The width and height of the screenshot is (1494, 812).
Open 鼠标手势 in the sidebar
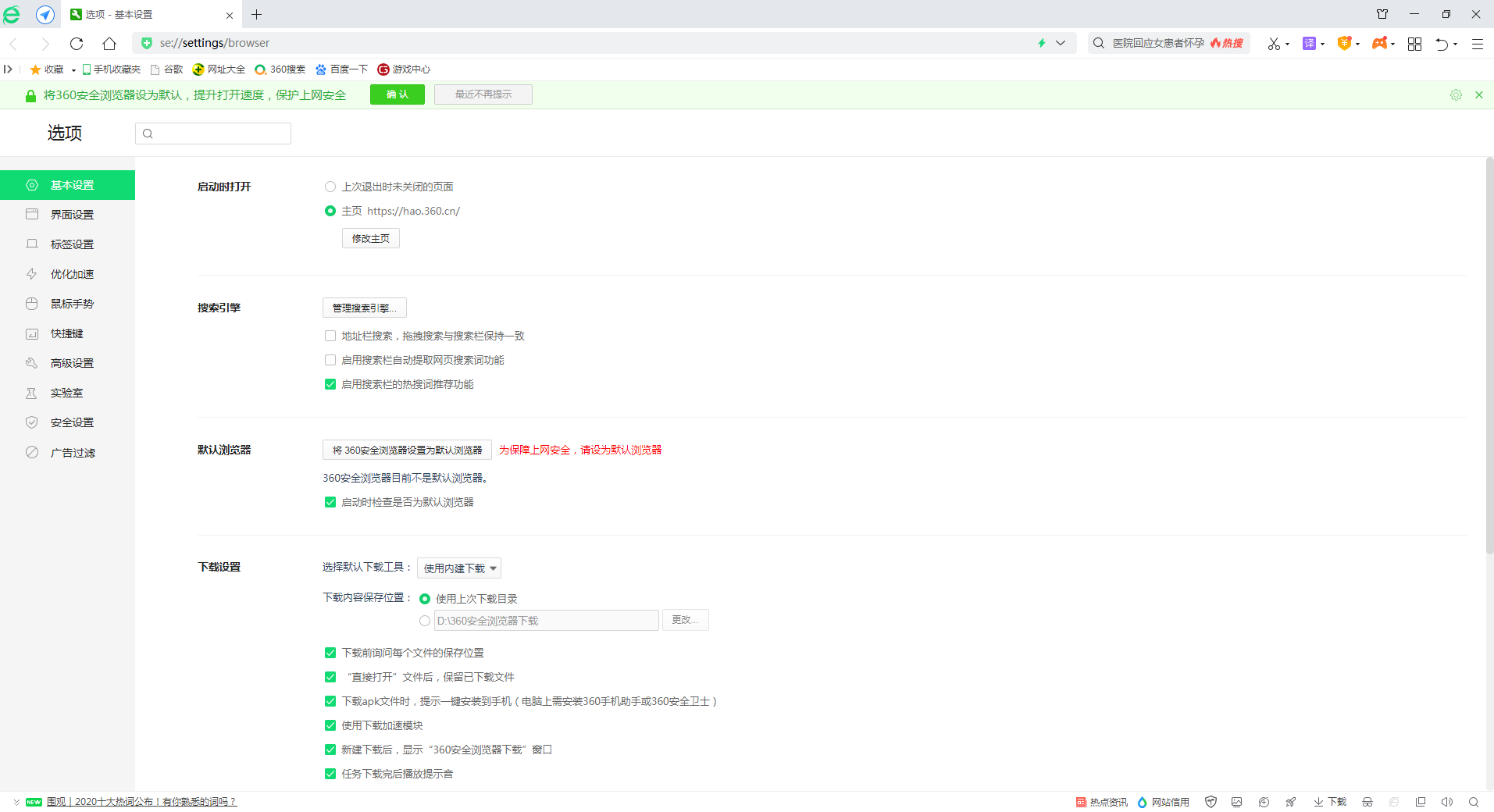[67, 304]
